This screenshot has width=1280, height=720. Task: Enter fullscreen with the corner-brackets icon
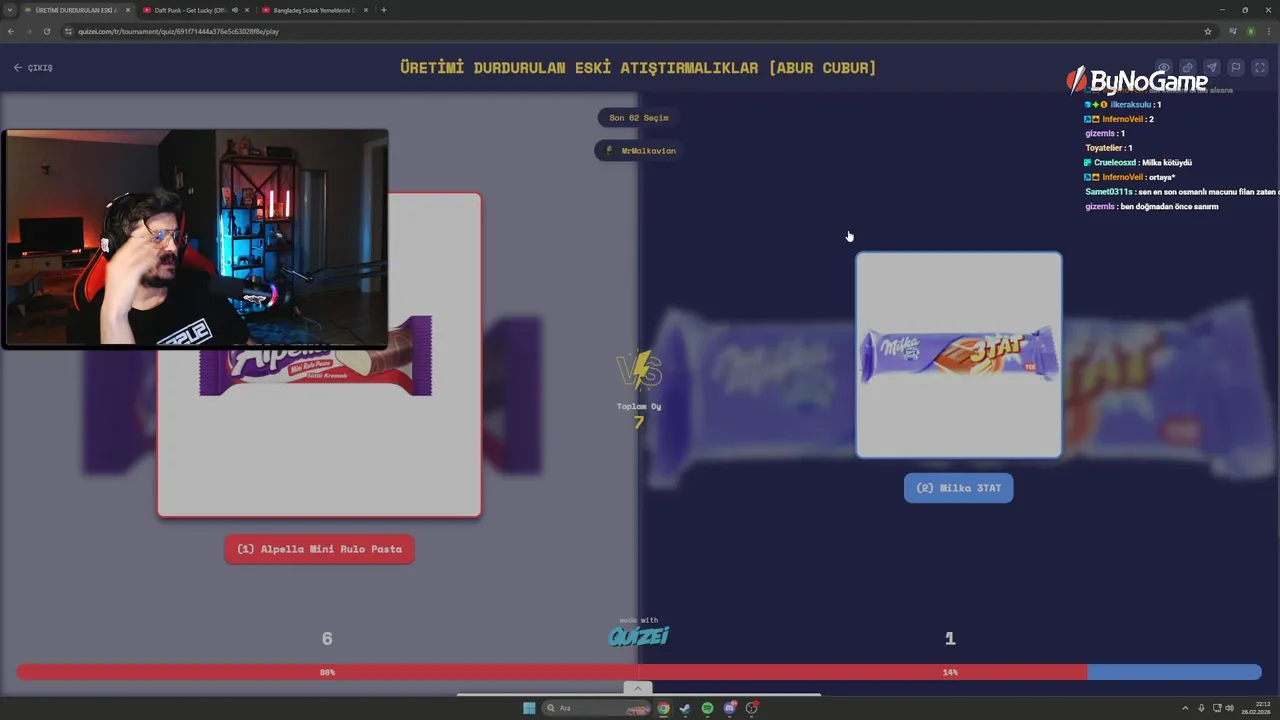(1260, 68)
